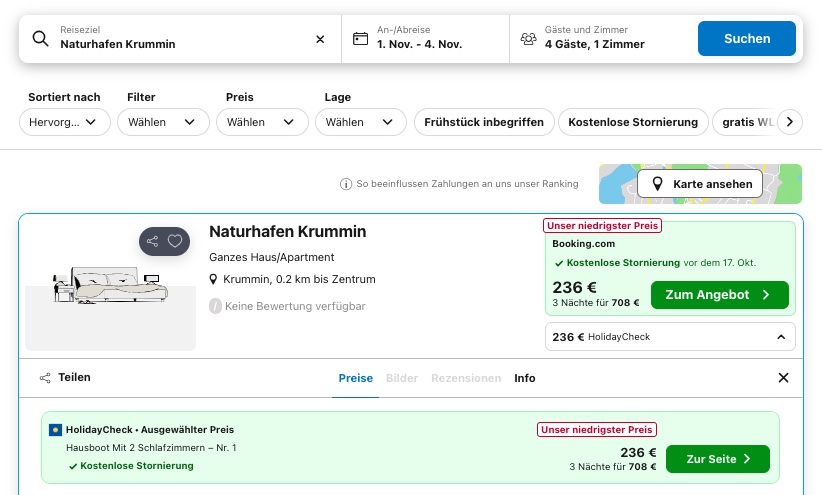Screen dimensions: 822x495
Task: Open the Naturhafen Krummin hotel title
Action: tap(287, 231)
